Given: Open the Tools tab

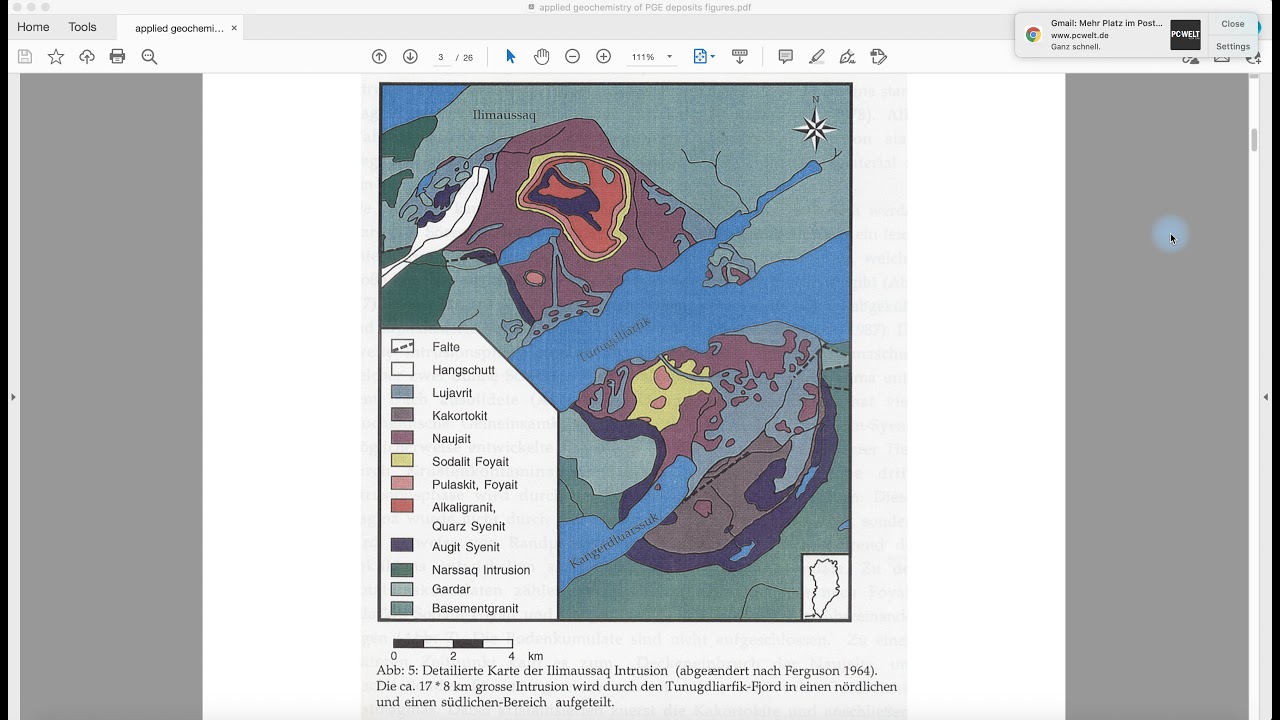Looking at the screenshot, I should (x=82, y=27).
